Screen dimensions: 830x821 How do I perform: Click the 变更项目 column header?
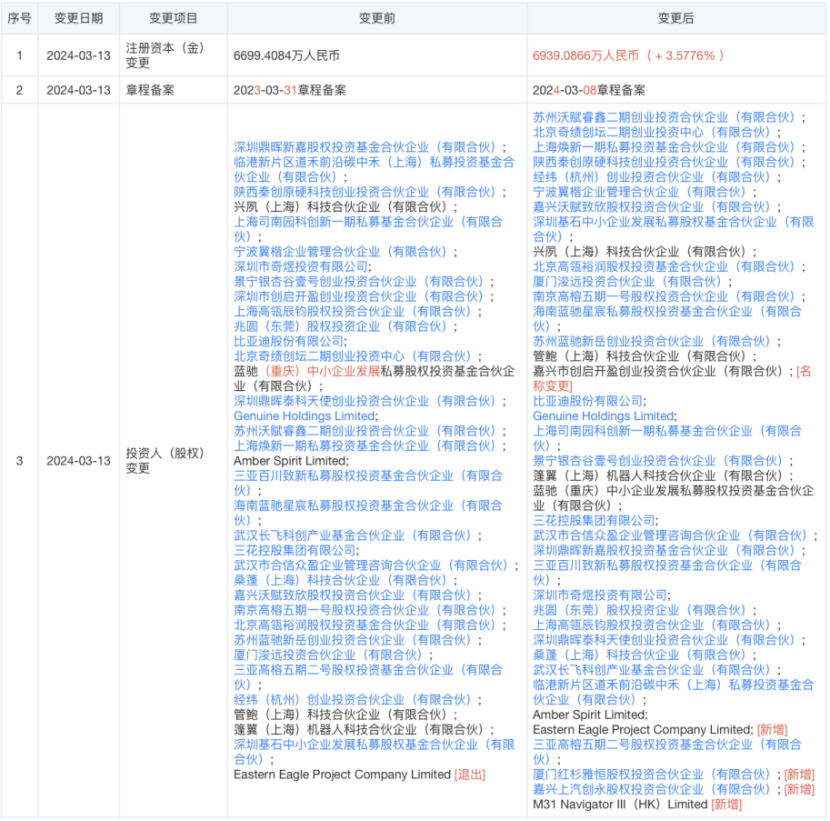(x=173, y=19)
